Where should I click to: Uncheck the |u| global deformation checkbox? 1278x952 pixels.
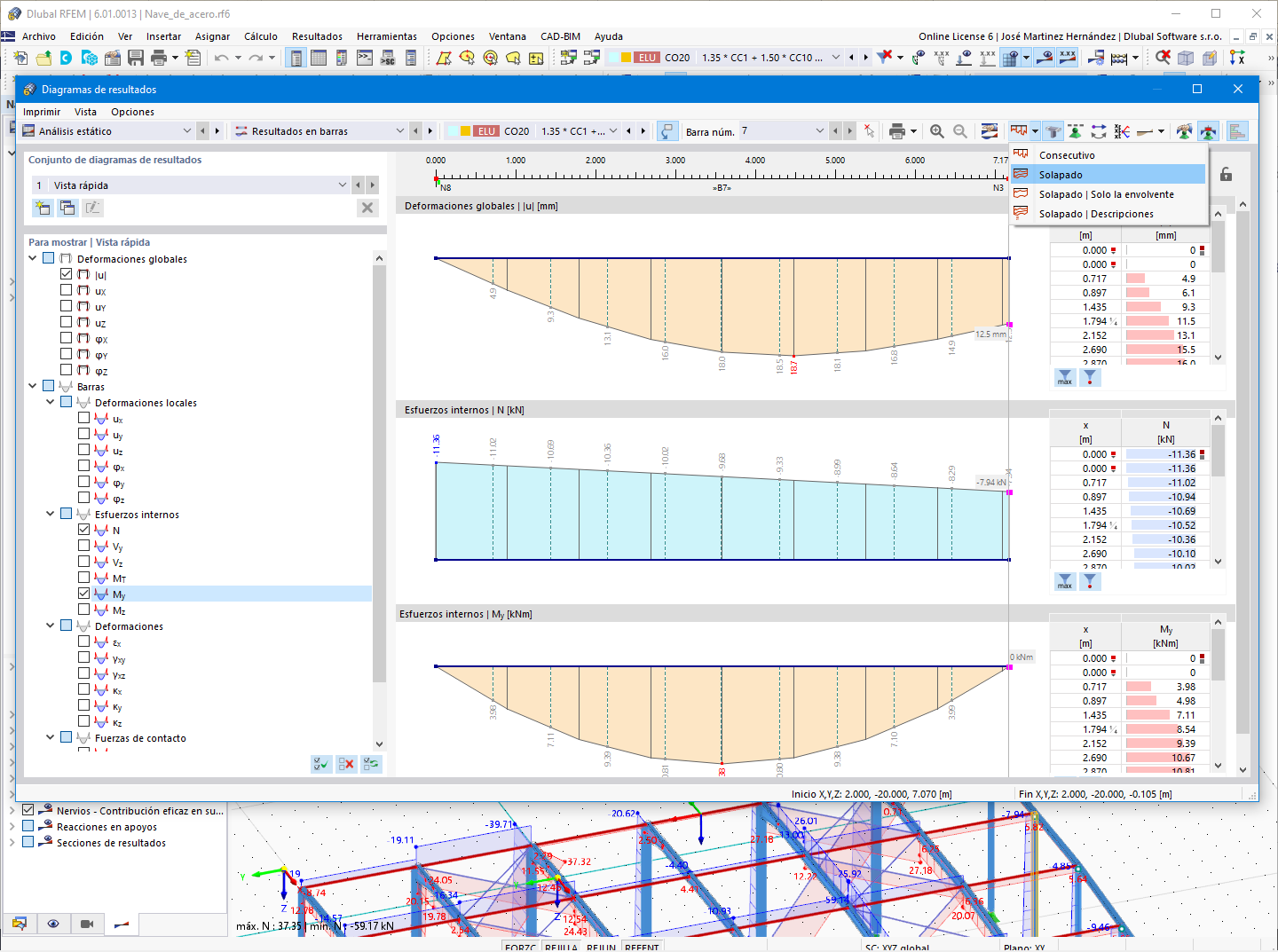[x=66, y=274]
